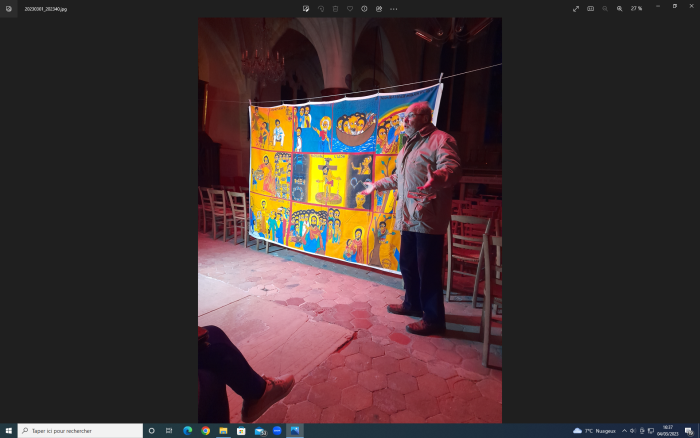Select the Photos app taskbar button
The width and height of the screenshot is (700, 438).
pos(295,430)
